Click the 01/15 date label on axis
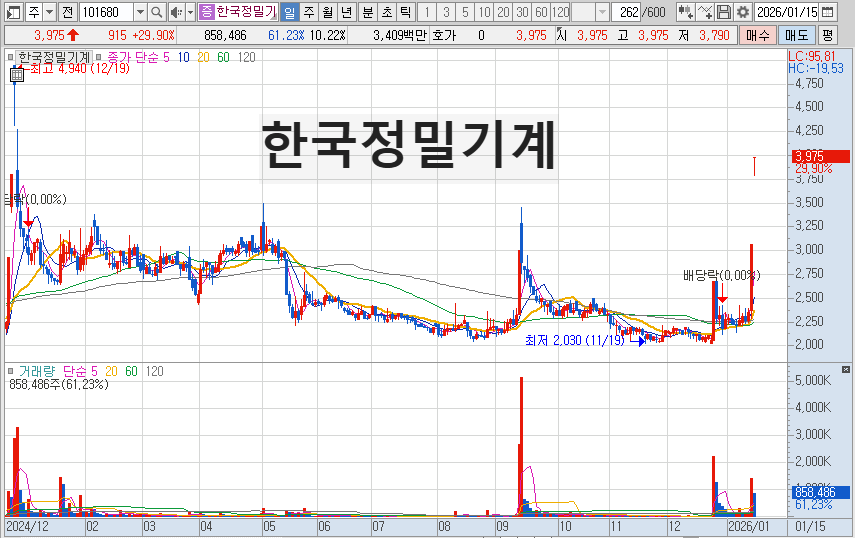 (x=810, y=526)
